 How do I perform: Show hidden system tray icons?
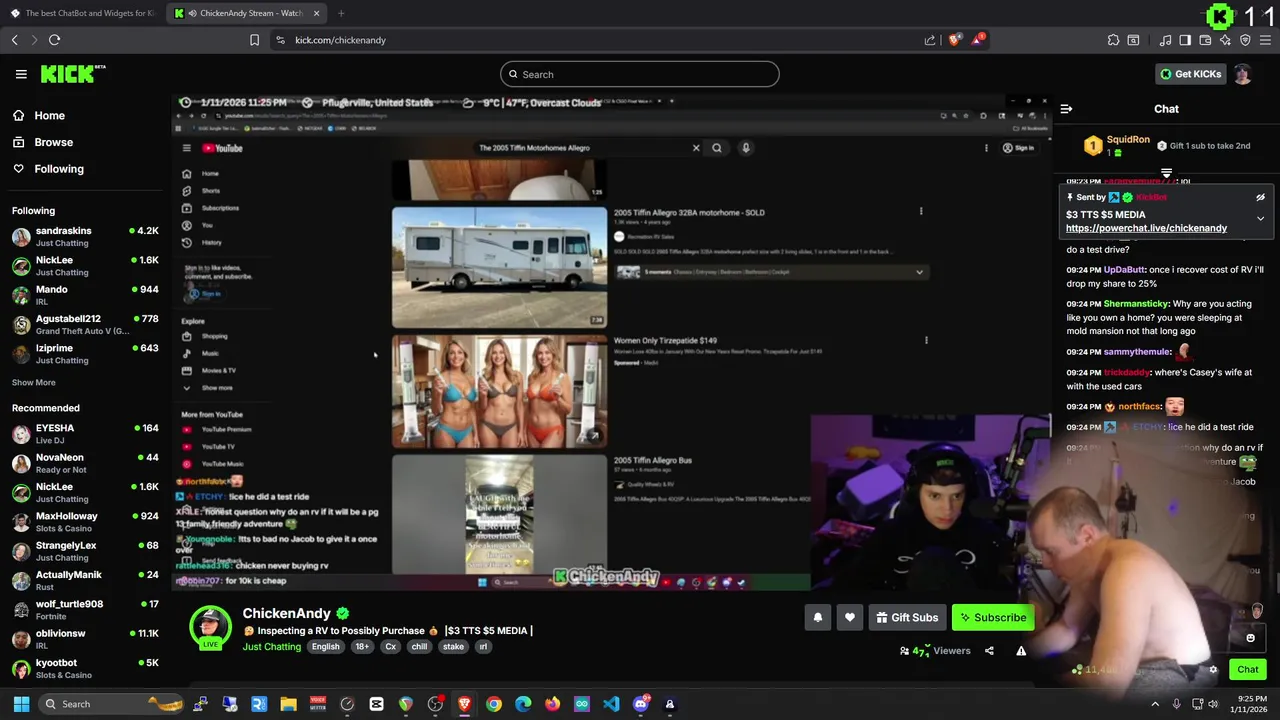(1155, 704)
